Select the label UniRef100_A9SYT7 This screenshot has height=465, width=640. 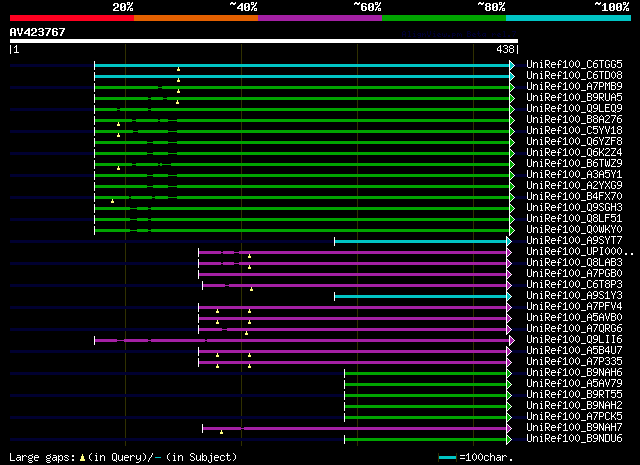574,241
